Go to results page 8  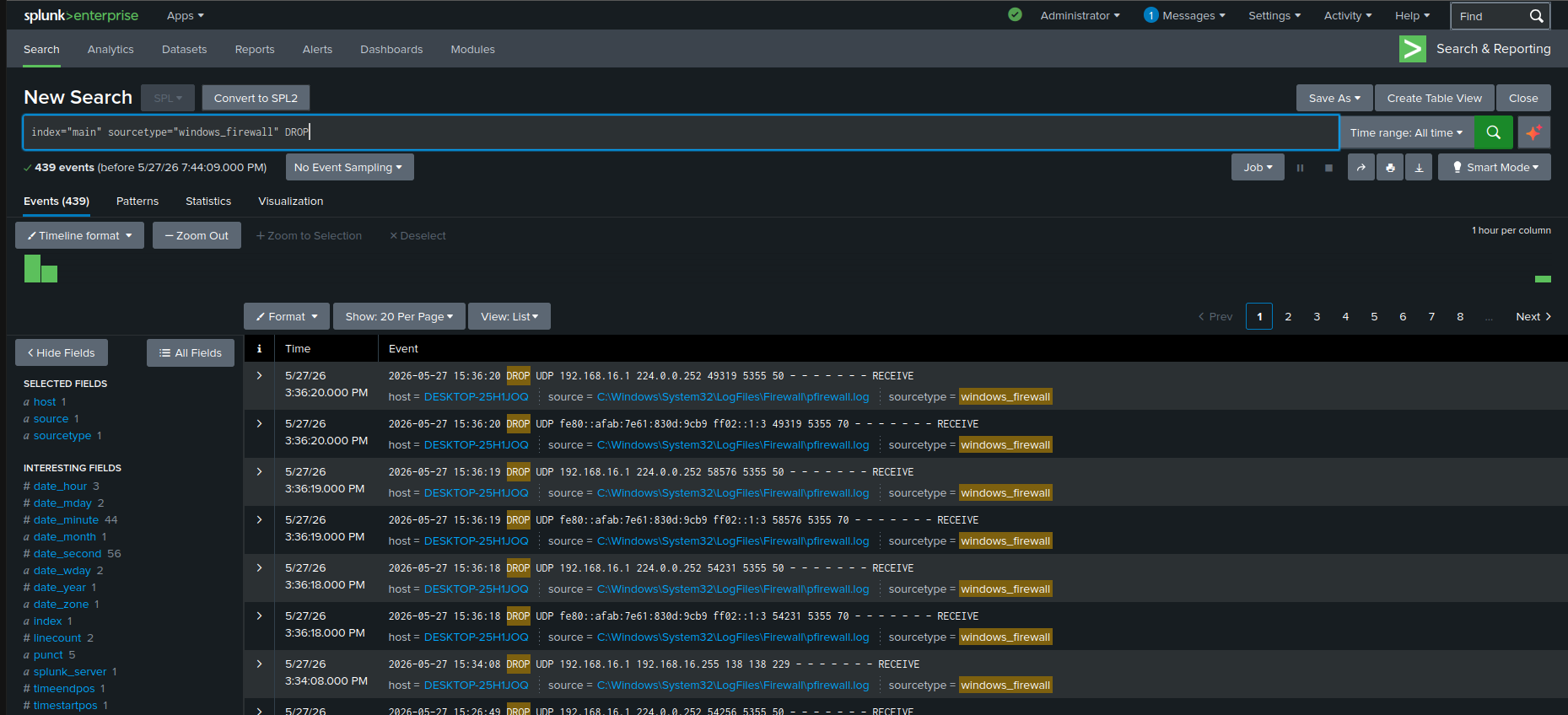(x=1460, y=316)
